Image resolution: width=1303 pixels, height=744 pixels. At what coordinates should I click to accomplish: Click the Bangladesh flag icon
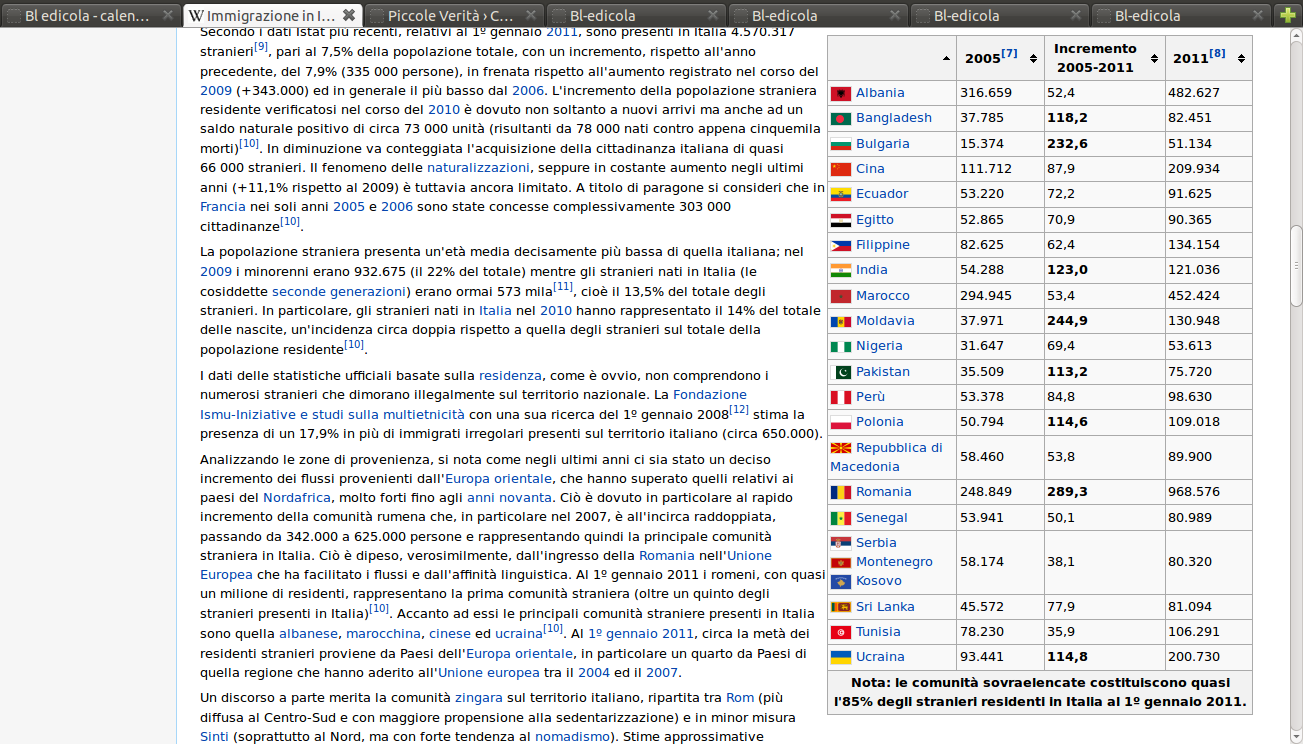[840, 118]
